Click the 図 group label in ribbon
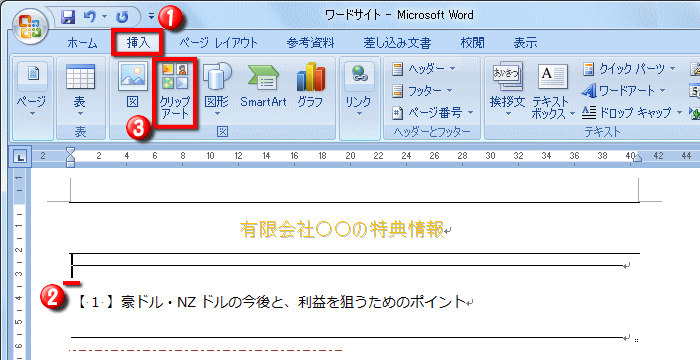The height and width of the screenshot is (360, 700). (222, 132)
